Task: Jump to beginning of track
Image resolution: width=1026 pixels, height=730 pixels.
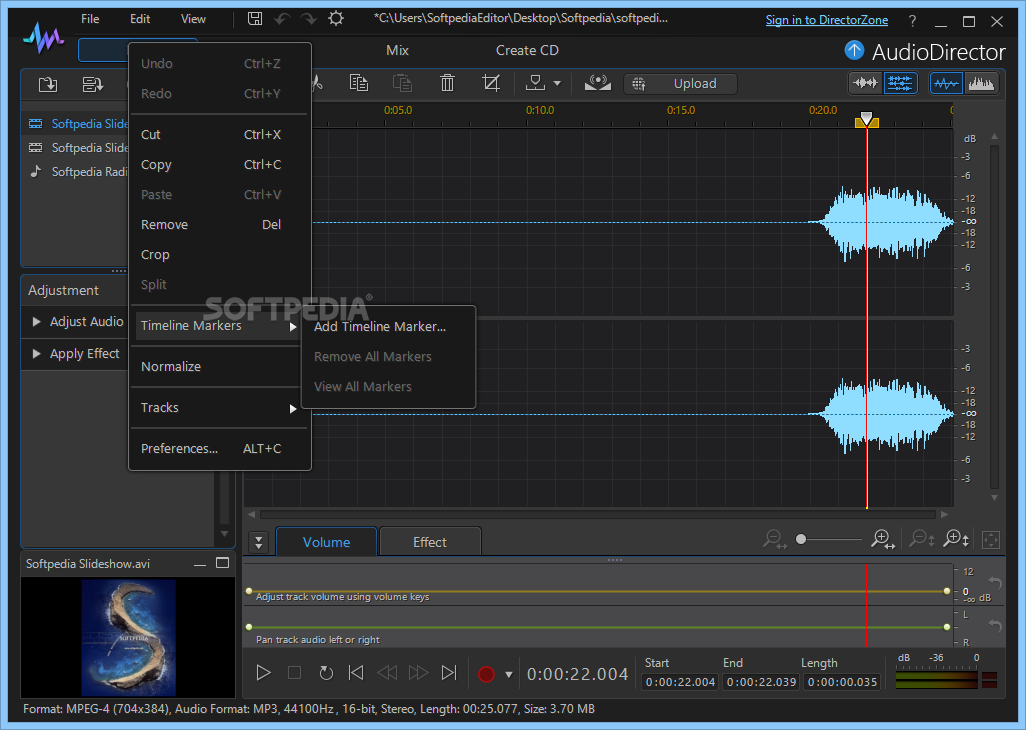Action: tap(356, 672)
